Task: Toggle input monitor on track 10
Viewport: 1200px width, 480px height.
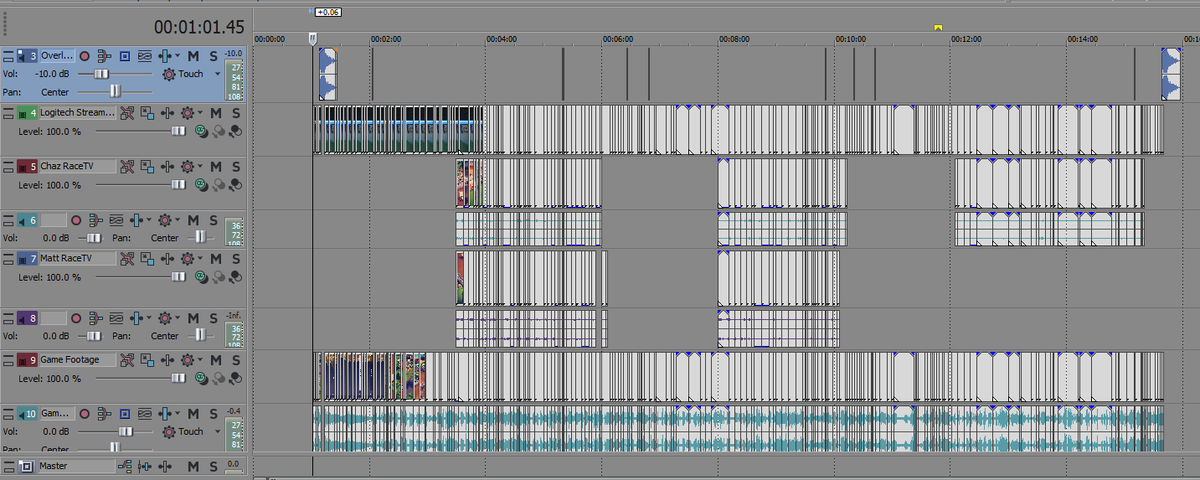Action: click(124, 414)
